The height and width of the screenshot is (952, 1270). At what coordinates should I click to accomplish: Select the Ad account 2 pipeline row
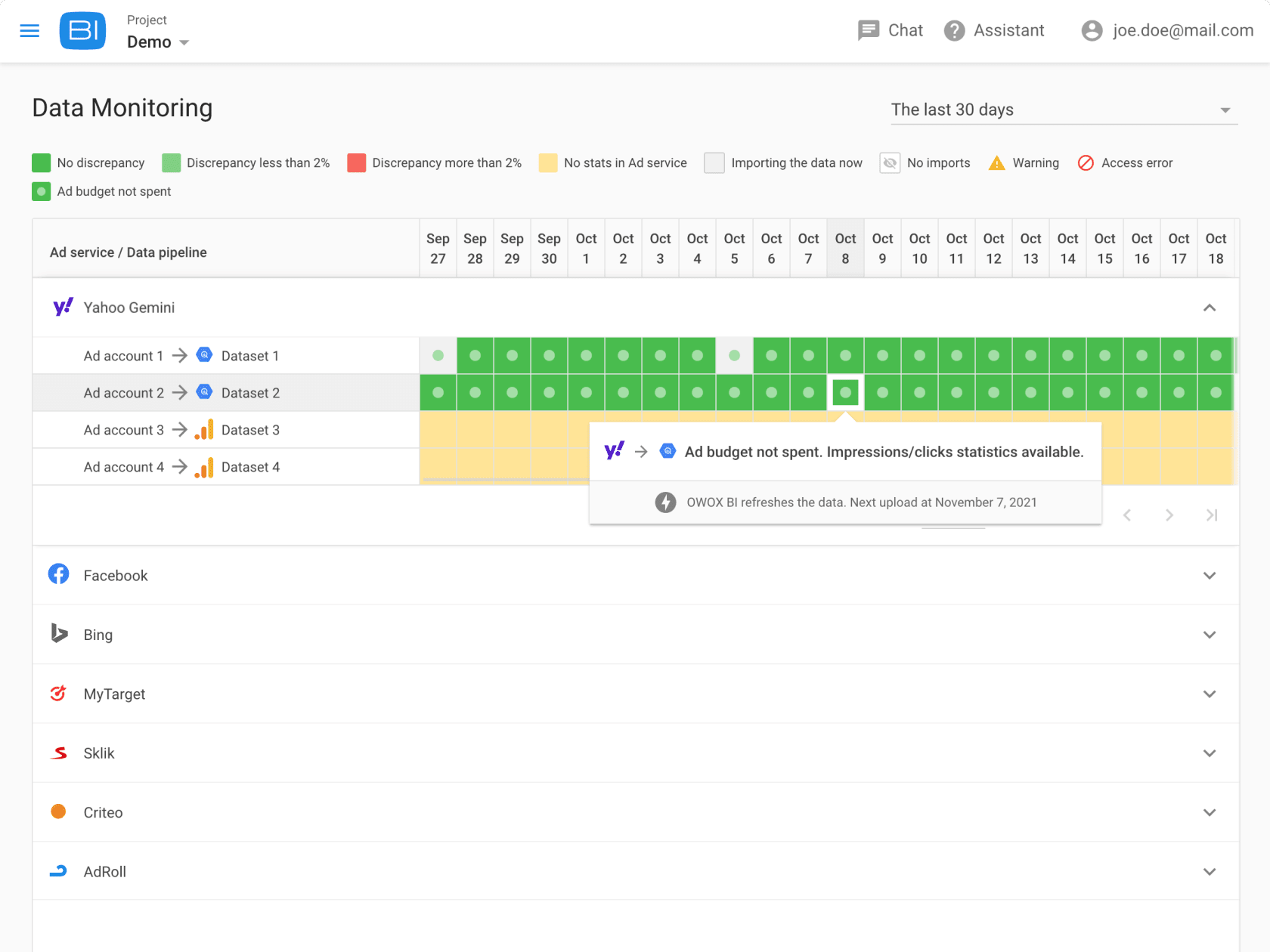(x=226, y=392)
